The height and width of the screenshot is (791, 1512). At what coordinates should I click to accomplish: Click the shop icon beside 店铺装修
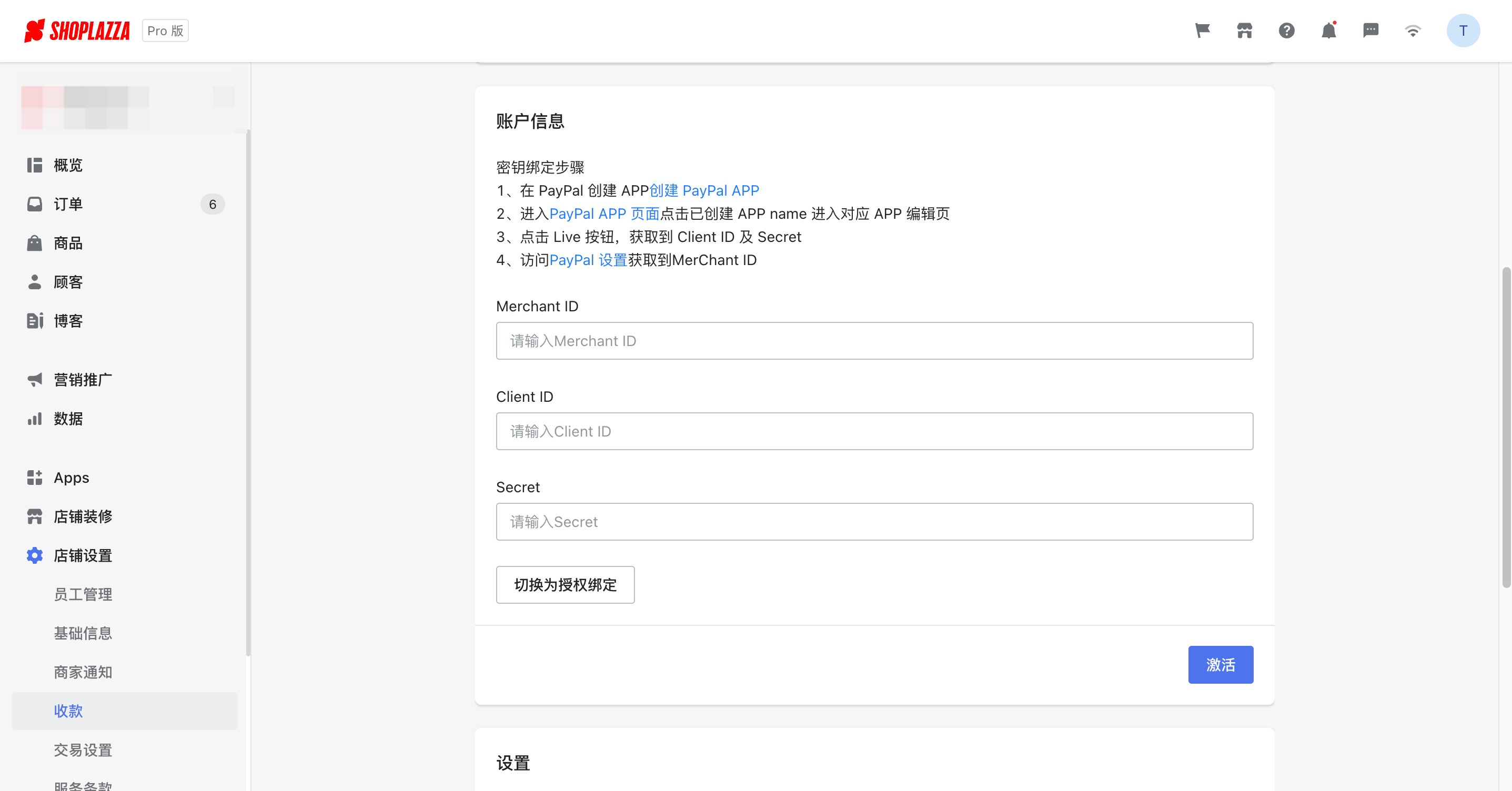point(35,516)
